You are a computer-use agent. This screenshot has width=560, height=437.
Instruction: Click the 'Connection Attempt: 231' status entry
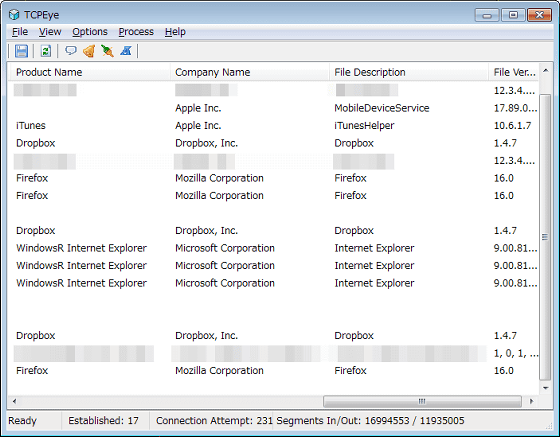tap(214, 421)
